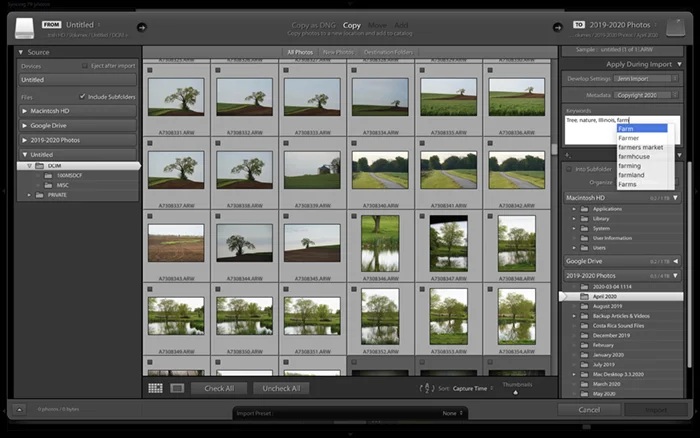This screenshot has width=700, height=438.
Task: Click the rotate sort direction icon
Action: point(427,388)
